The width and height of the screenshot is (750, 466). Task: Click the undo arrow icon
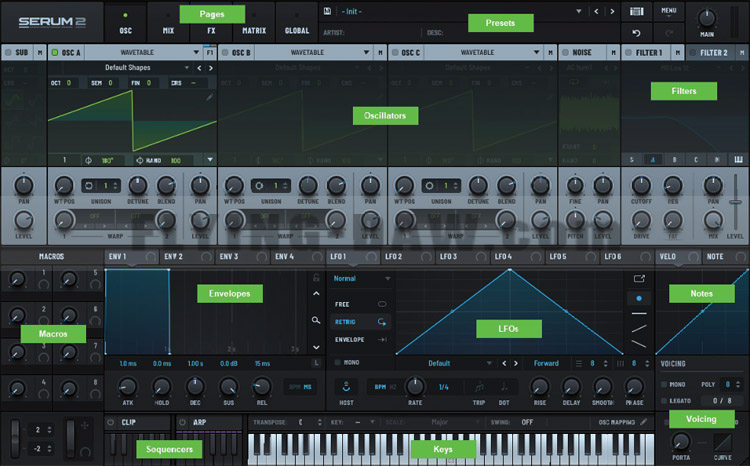pyautogui.click(x=636, y=33)
